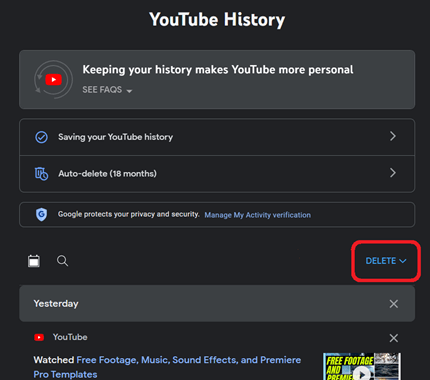Click the YouTube history clock logo
The image size is (430, 380).
click(53, 80)
